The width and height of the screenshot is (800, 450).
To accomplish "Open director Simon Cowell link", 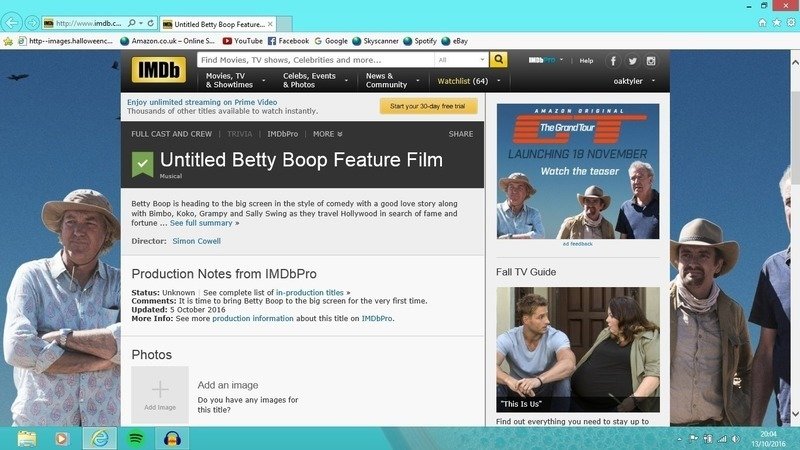I will [196, 241].
